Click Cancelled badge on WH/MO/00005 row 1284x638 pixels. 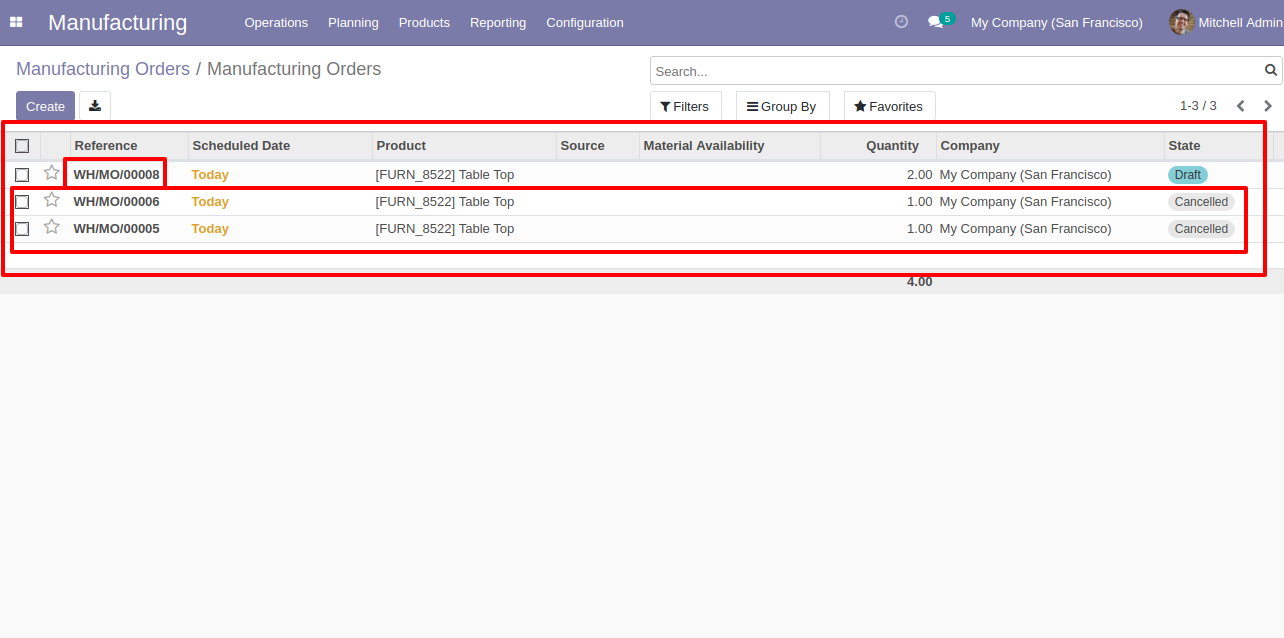[1201, 229]
